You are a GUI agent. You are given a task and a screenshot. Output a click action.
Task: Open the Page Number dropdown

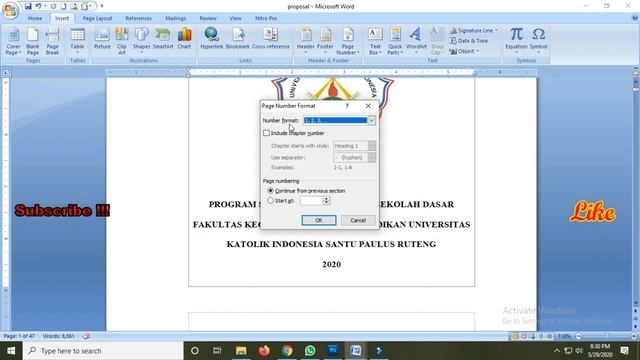(348, 42)
